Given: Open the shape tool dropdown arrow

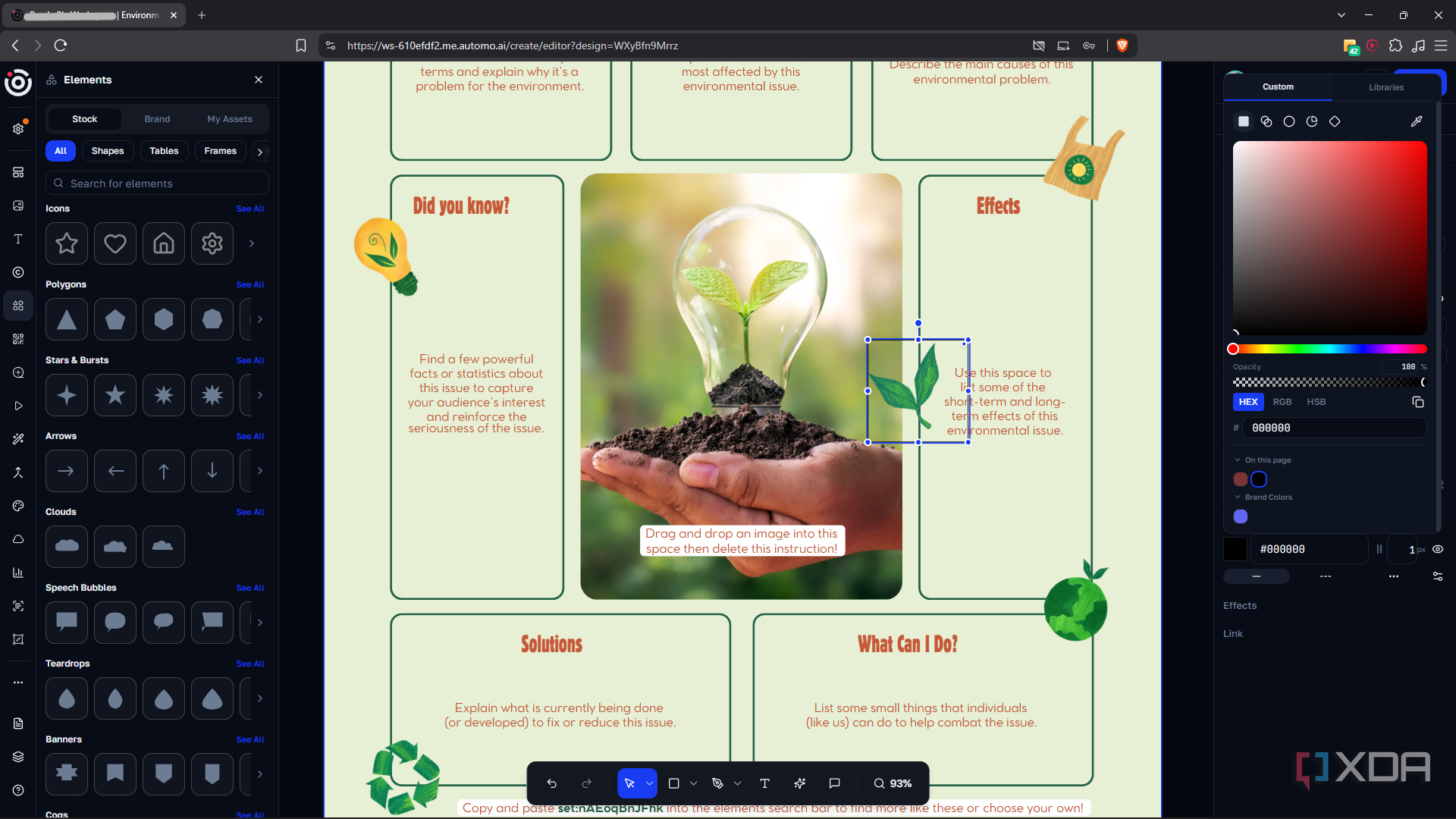Looking at the screenshot, I should pyautogui.click(x=693, y=783).
